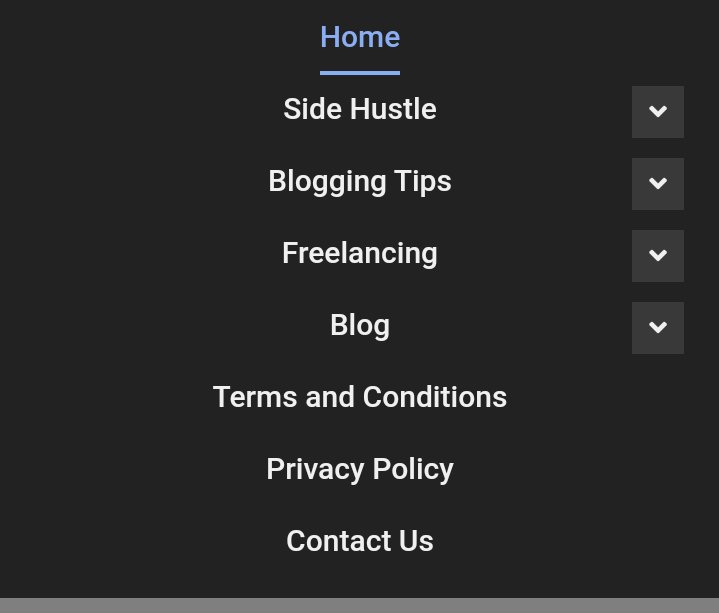Show the dropdown under Blog
Image resolution: width=719 pixels, height=613 pixels.
(657, 327)
